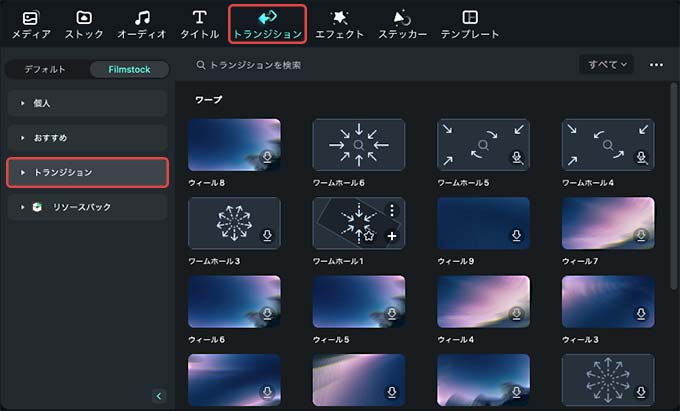Select the ワームホール3 thumbnail
This screenshot has height=411, width=680.
(x=234, y=223)
